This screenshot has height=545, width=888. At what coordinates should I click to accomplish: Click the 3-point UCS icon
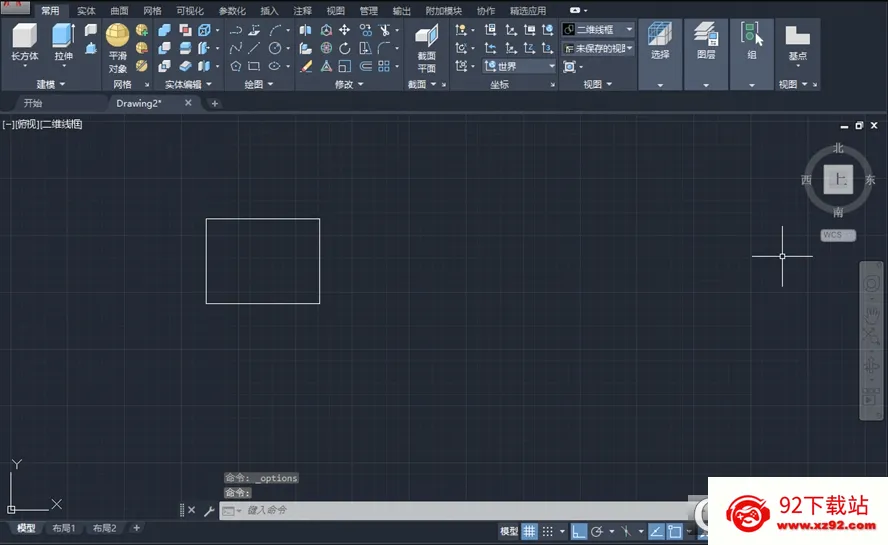(547, 48)
